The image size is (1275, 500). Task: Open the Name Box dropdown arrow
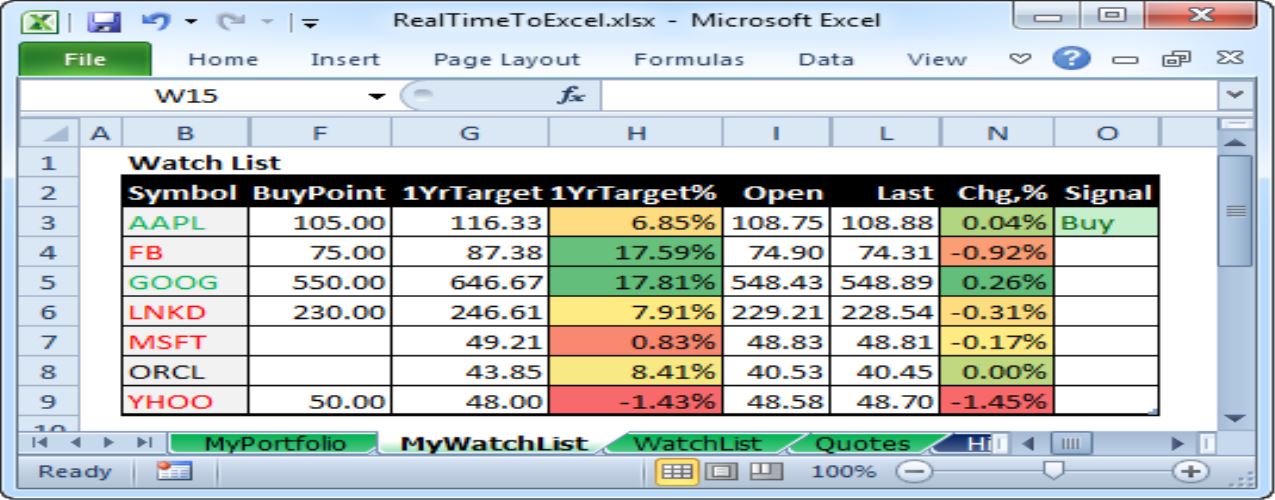click(377, 97)
